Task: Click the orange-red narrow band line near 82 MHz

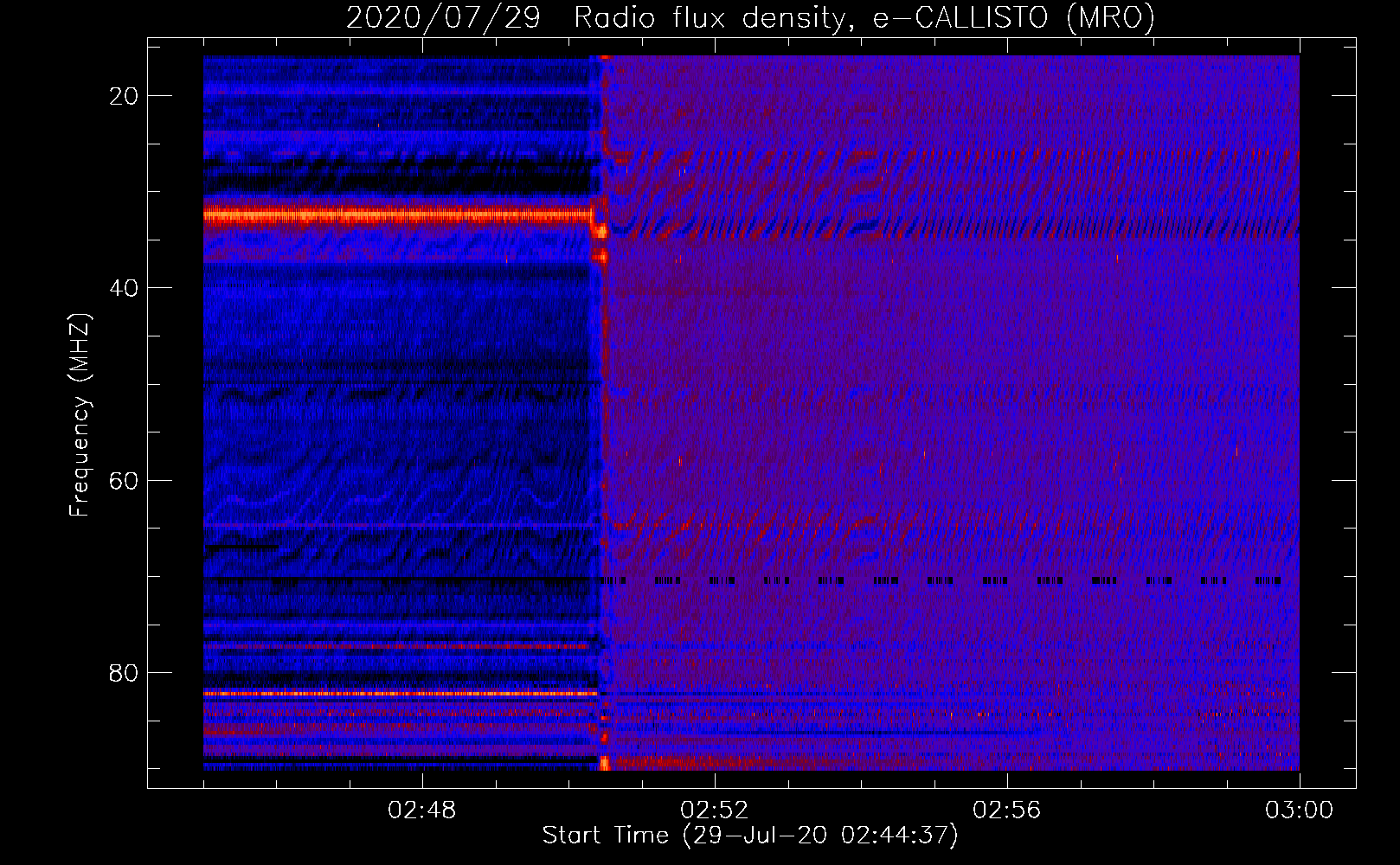Action: (x=400, y=693)
